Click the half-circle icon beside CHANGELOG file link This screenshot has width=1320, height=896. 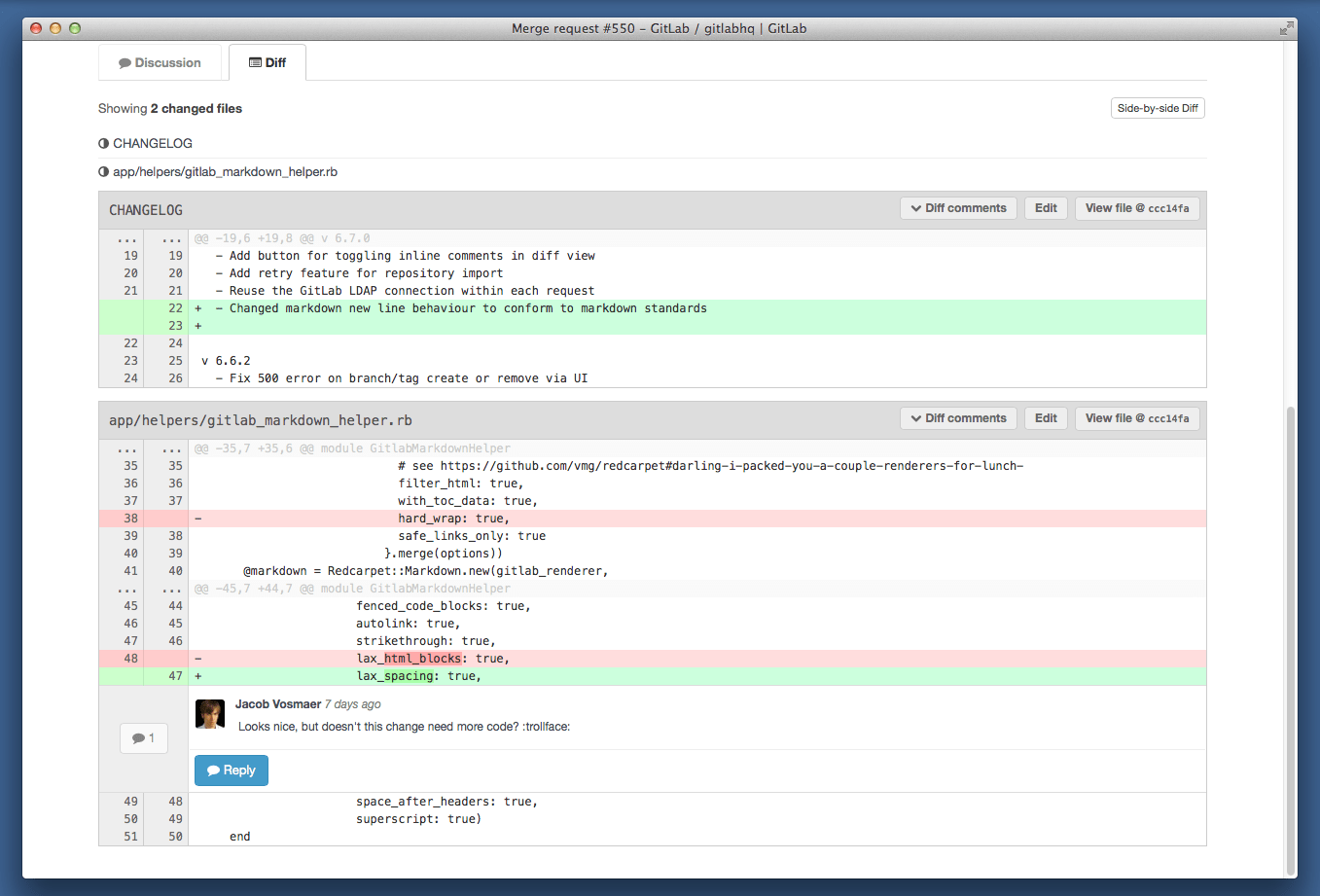(103, 144)
